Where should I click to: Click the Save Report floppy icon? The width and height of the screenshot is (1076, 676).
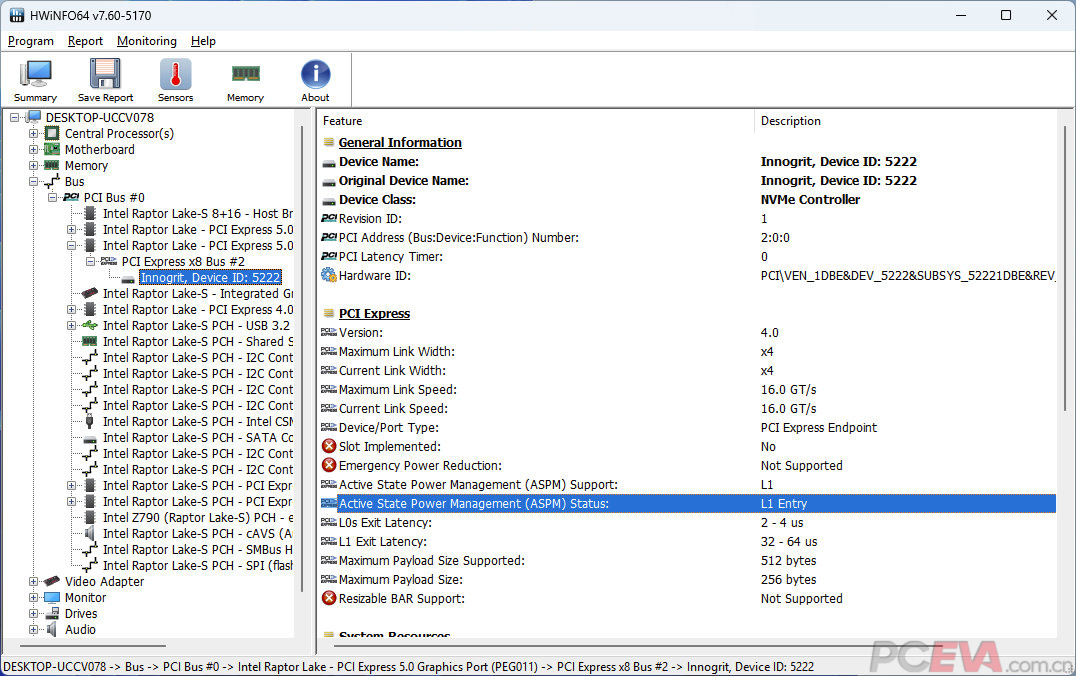(105, 75)
